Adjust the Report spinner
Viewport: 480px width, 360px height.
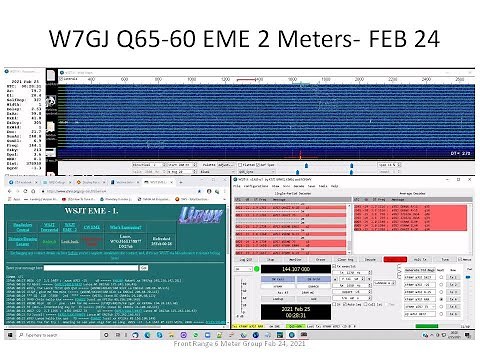coord(352,292)
